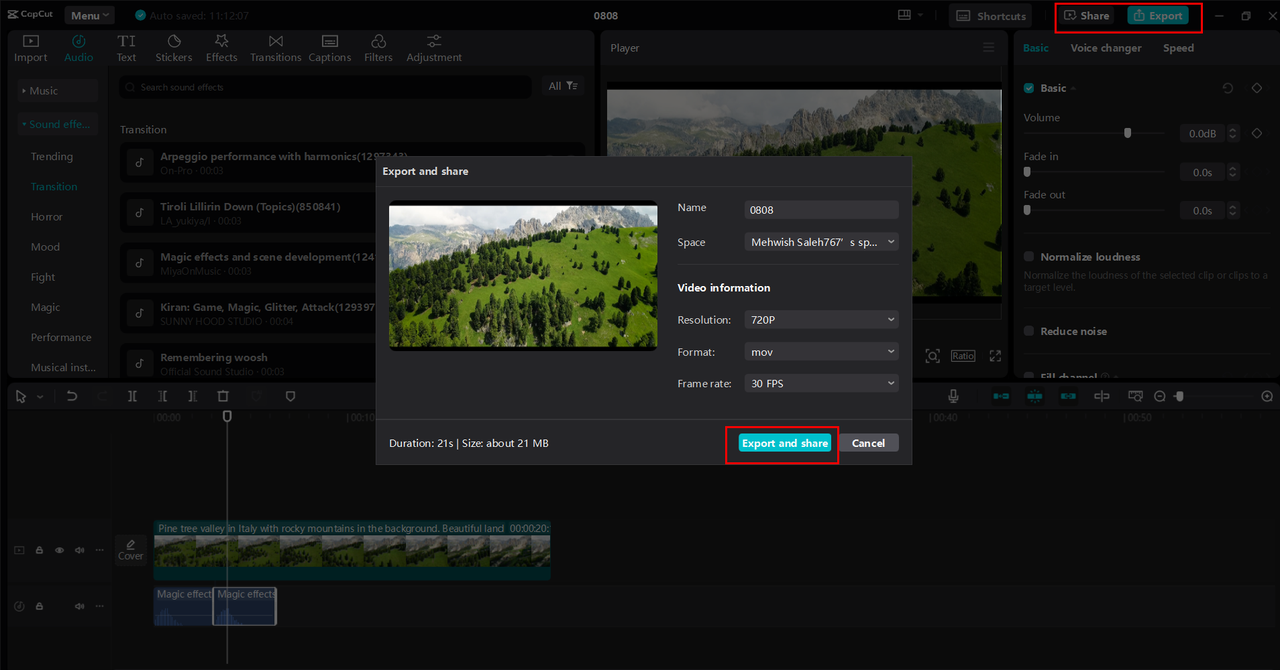Open the Shortcuts button
Viewport: 1280px width, 670px height.
click(x=990, y=15)
